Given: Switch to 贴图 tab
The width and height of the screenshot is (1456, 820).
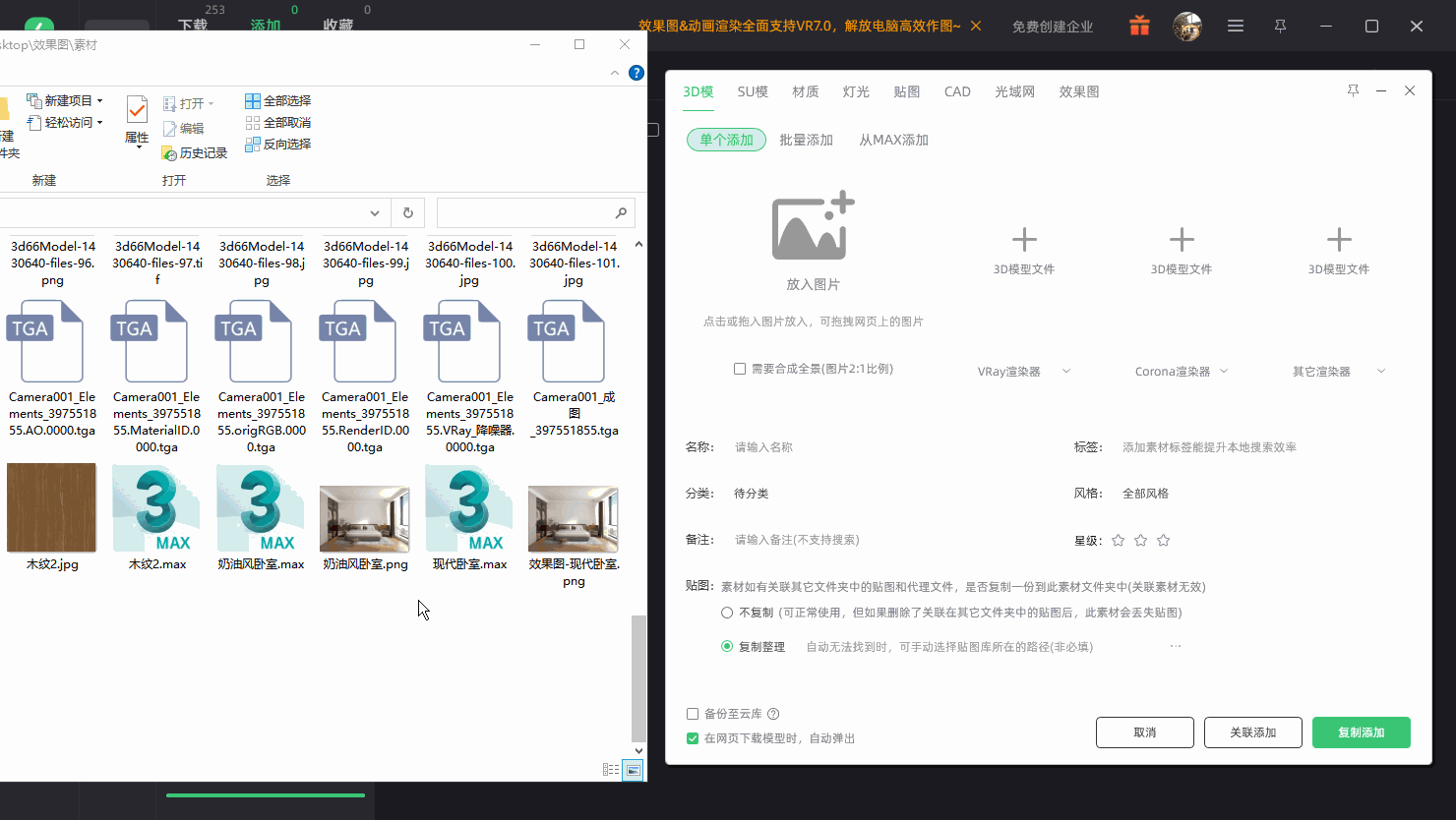Looking at the screenshot, I should (x=907, y=91).
